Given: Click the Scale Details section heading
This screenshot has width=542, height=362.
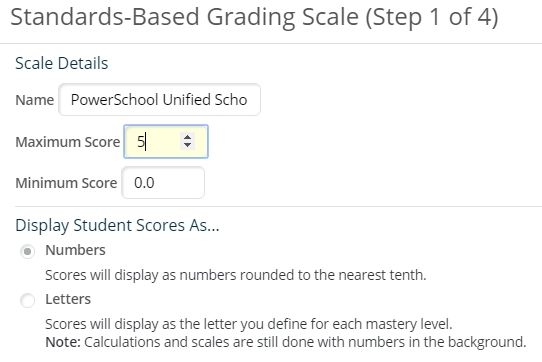Looking at the screenshot, I should [x=62, y=63].
